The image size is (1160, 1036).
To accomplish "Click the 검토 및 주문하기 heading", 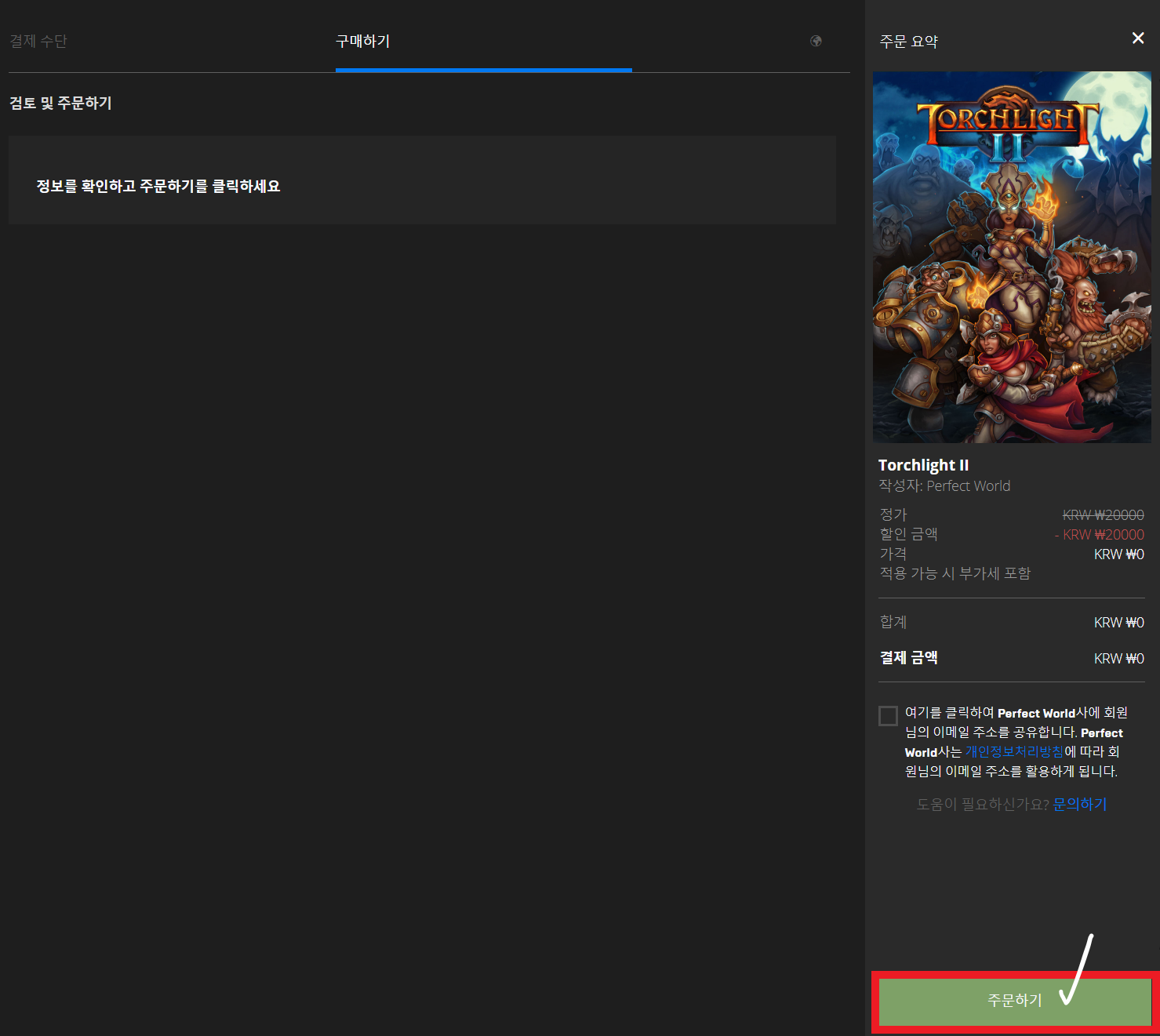I will (x=60, y=104).
